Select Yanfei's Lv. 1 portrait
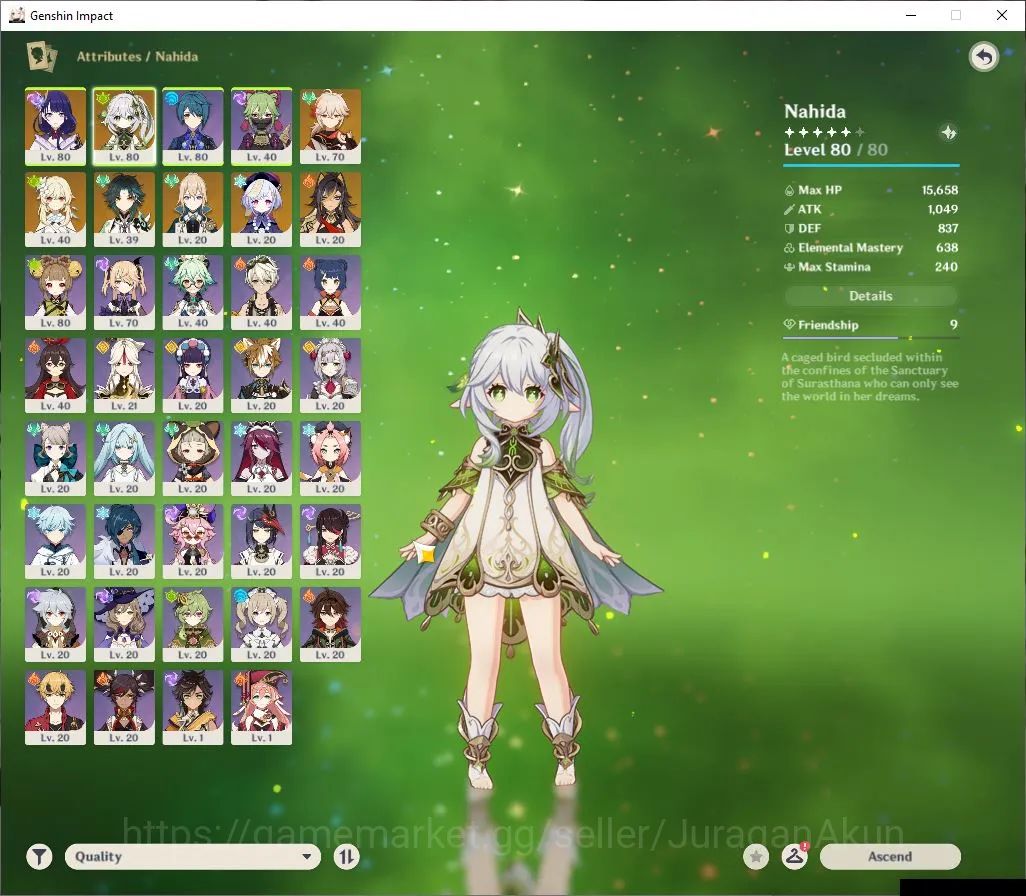 click(262, 708)
